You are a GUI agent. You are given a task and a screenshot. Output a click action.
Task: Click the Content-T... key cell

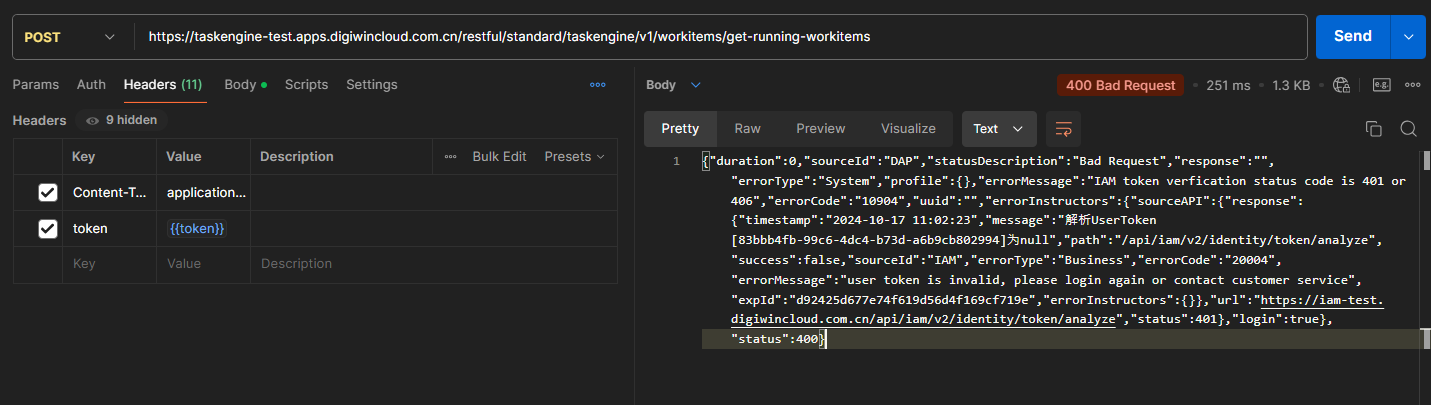point(109,193)
